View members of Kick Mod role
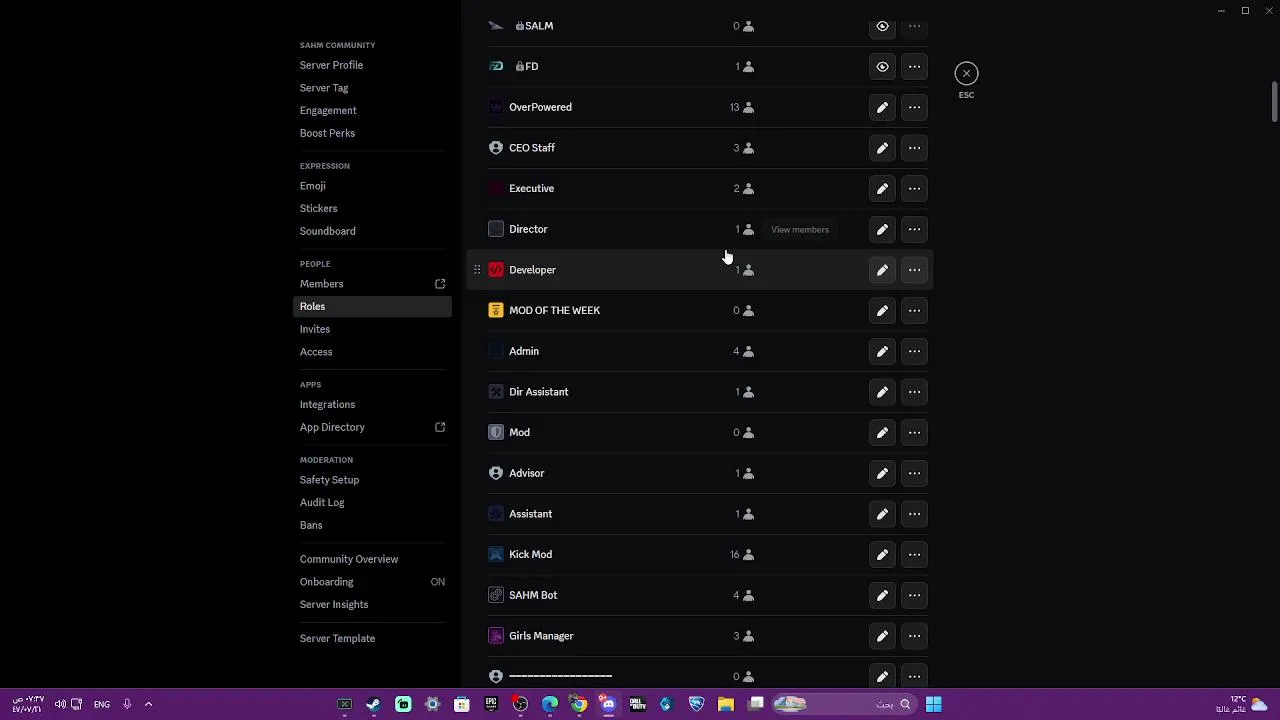The image size is (1280, 720). (741, 555)
